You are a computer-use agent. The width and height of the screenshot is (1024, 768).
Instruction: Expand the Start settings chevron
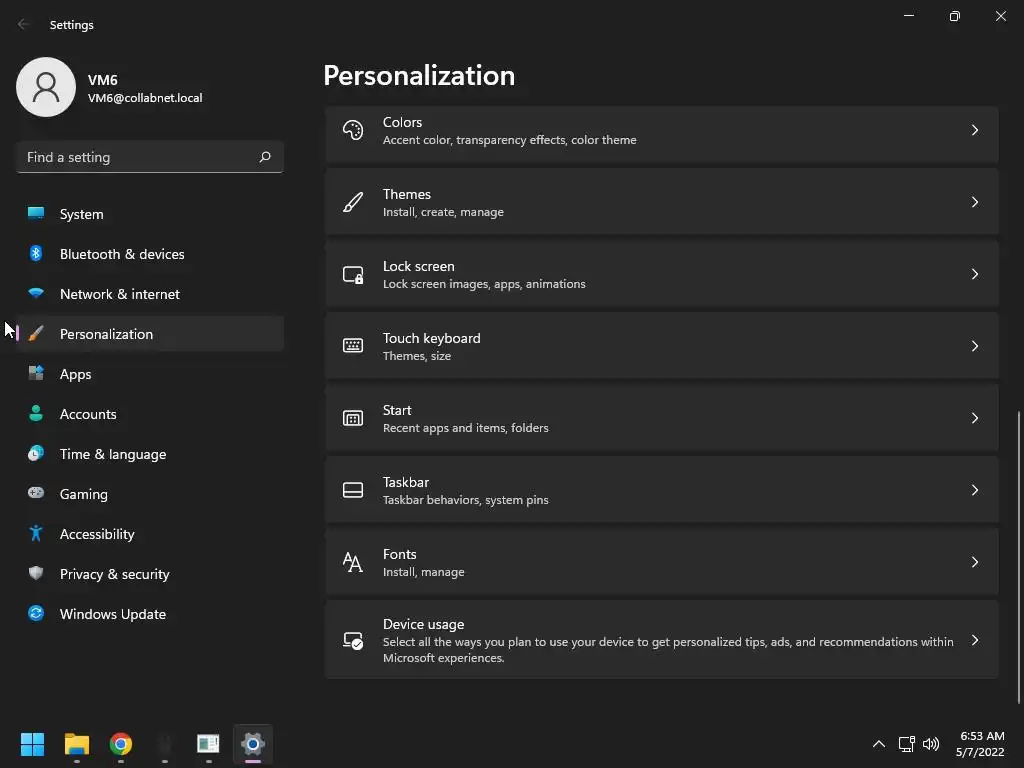point(975,418)
